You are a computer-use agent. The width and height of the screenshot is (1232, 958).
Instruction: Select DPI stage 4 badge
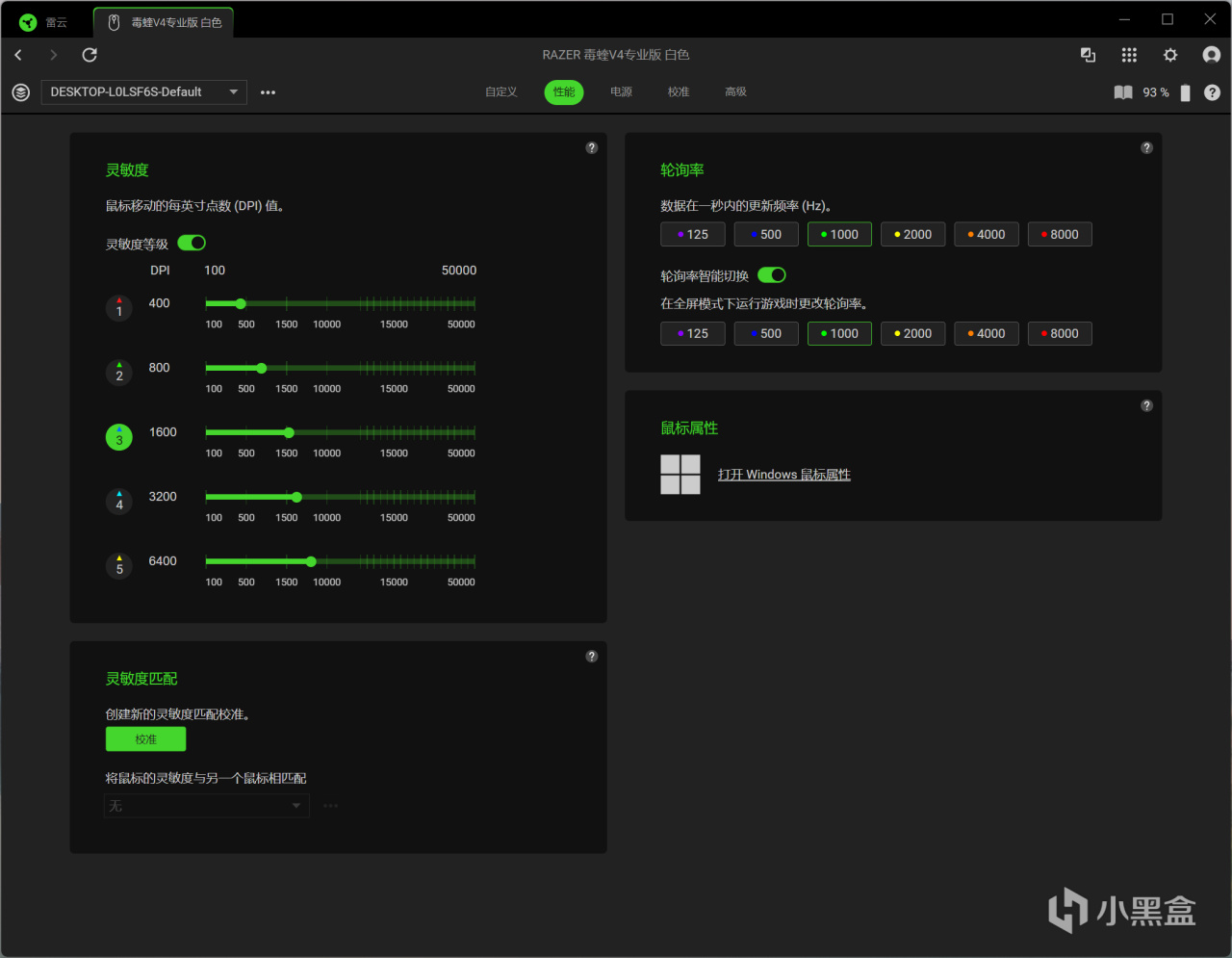[x=119, y=502]
